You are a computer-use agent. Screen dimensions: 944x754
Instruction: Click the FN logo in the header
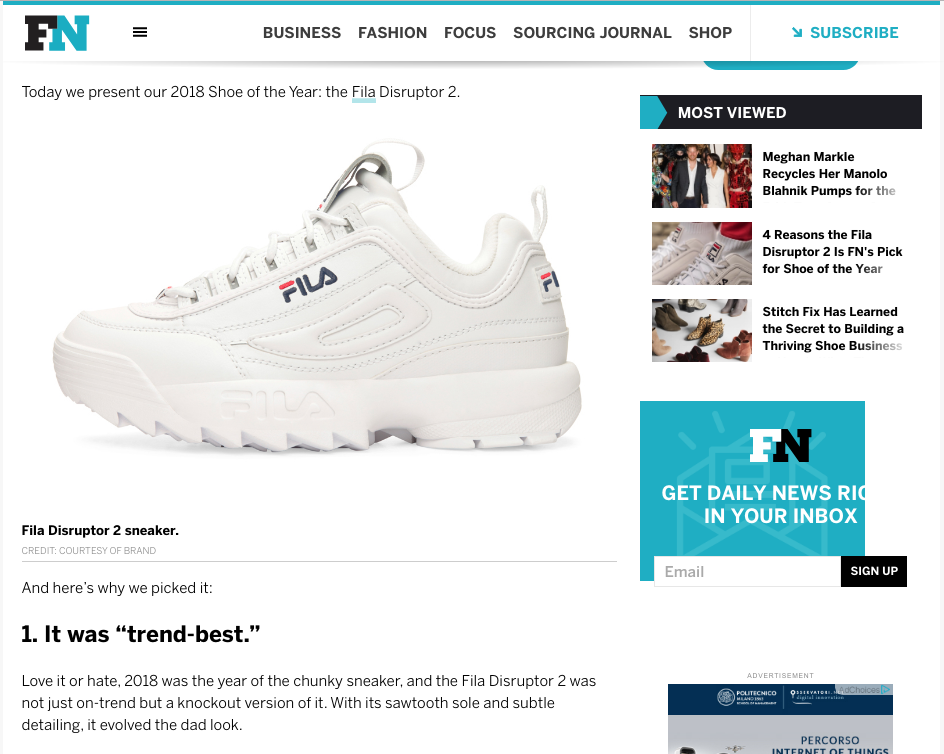57,33
